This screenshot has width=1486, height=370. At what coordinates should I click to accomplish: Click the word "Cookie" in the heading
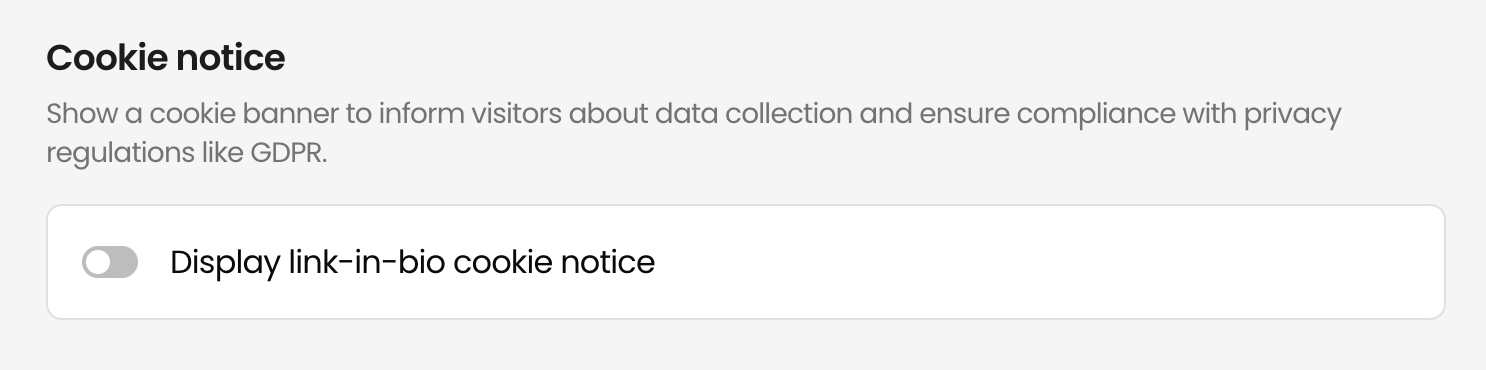pyautogui.click(x=106, y=59)
